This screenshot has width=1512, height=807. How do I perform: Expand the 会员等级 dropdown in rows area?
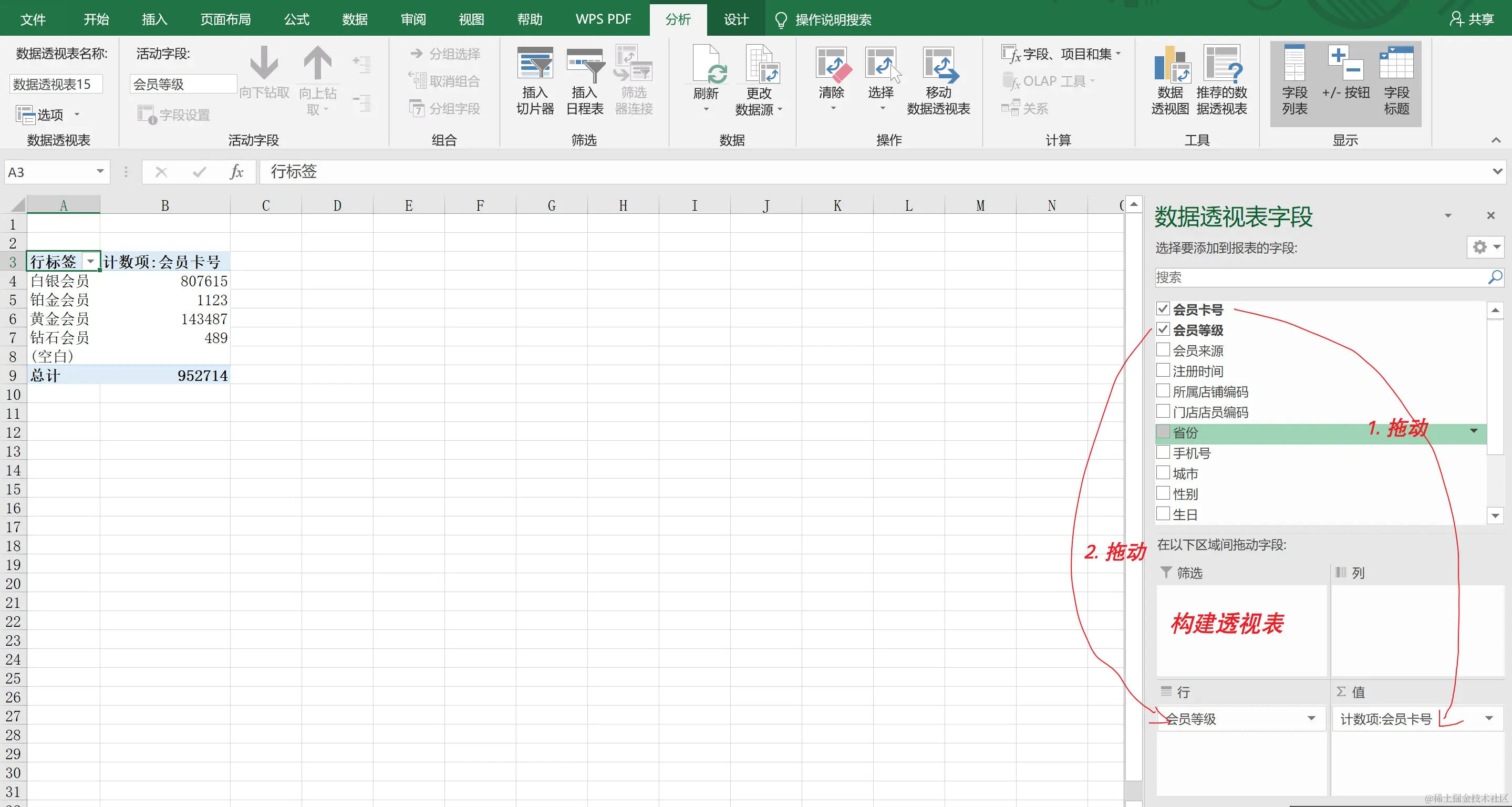[1311, 718]
